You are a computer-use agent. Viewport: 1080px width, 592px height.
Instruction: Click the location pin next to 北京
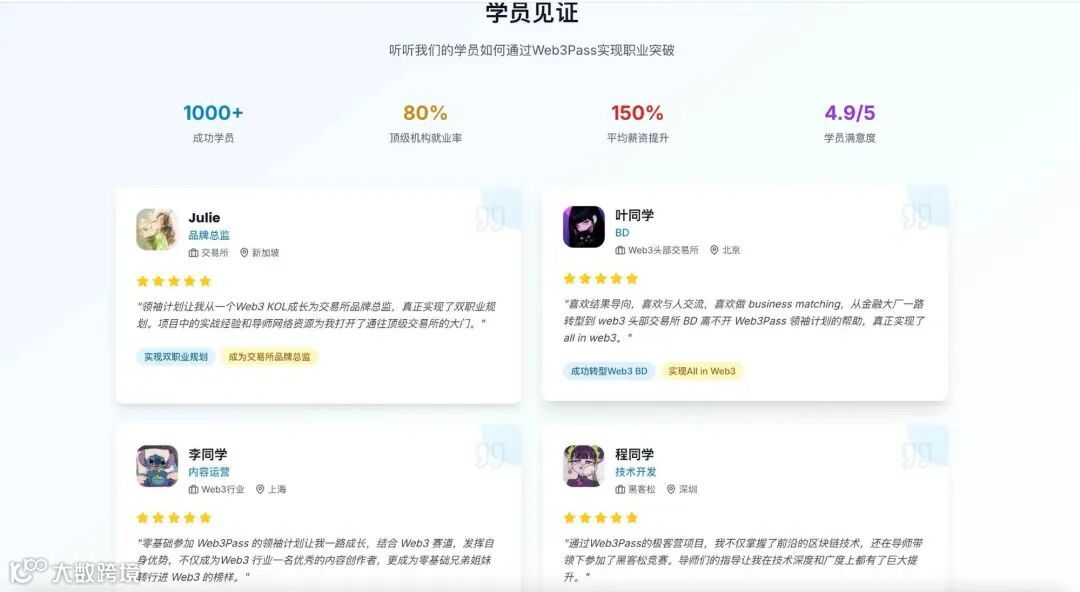click(x=714, y=250)
